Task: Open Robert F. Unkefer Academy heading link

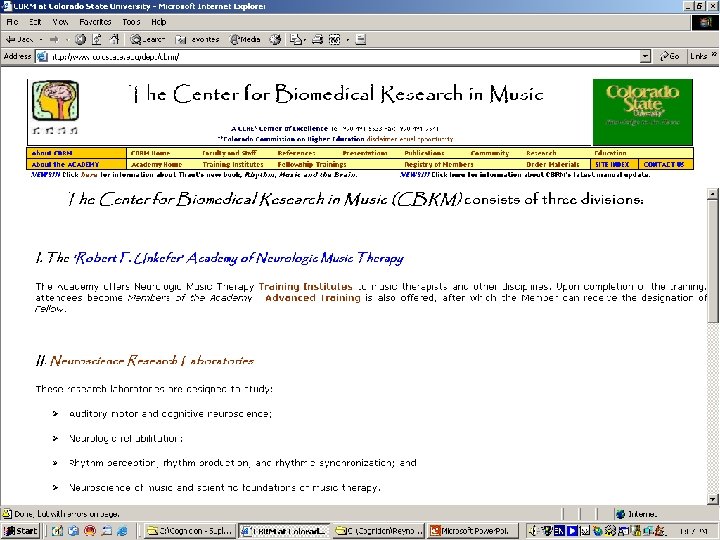Action: pos(239,258)
